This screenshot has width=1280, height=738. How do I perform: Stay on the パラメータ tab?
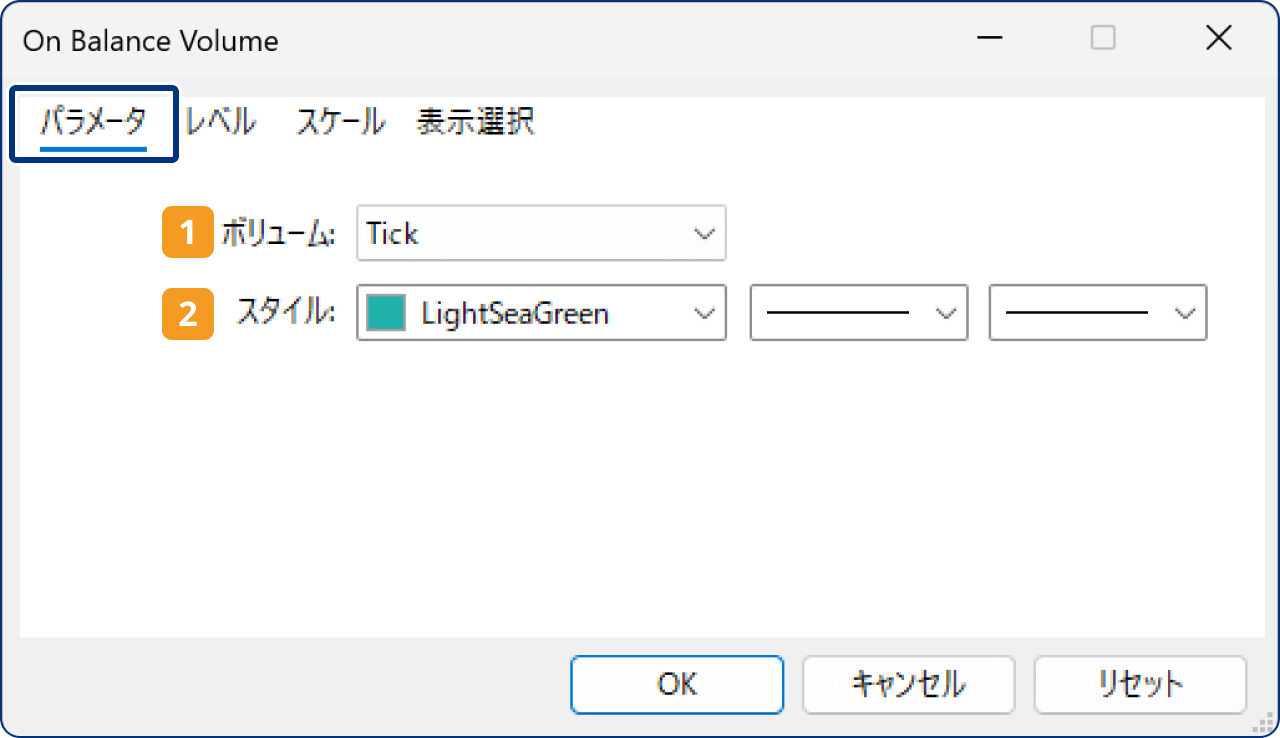[93, 122]
